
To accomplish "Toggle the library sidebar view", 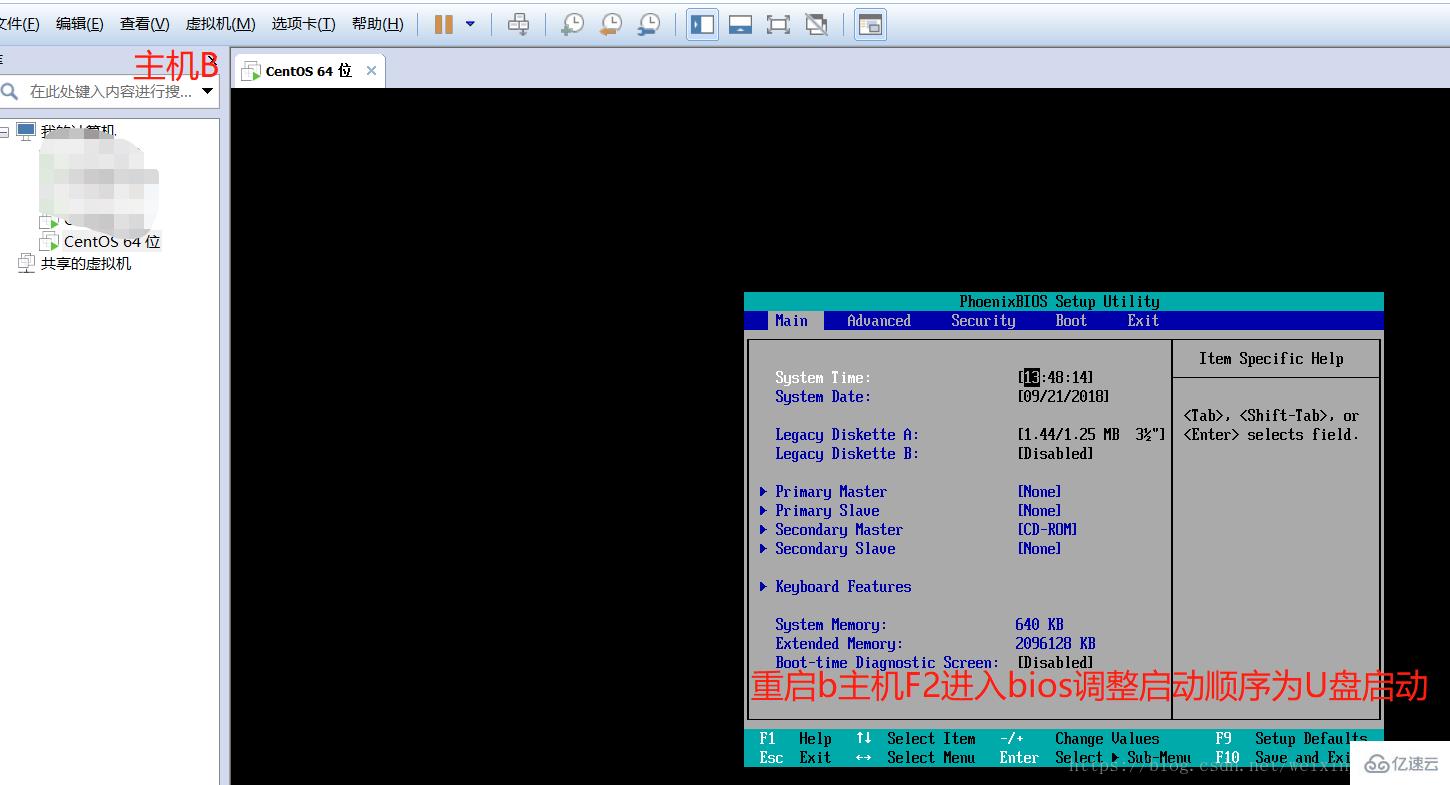I will tap(703, 24).
